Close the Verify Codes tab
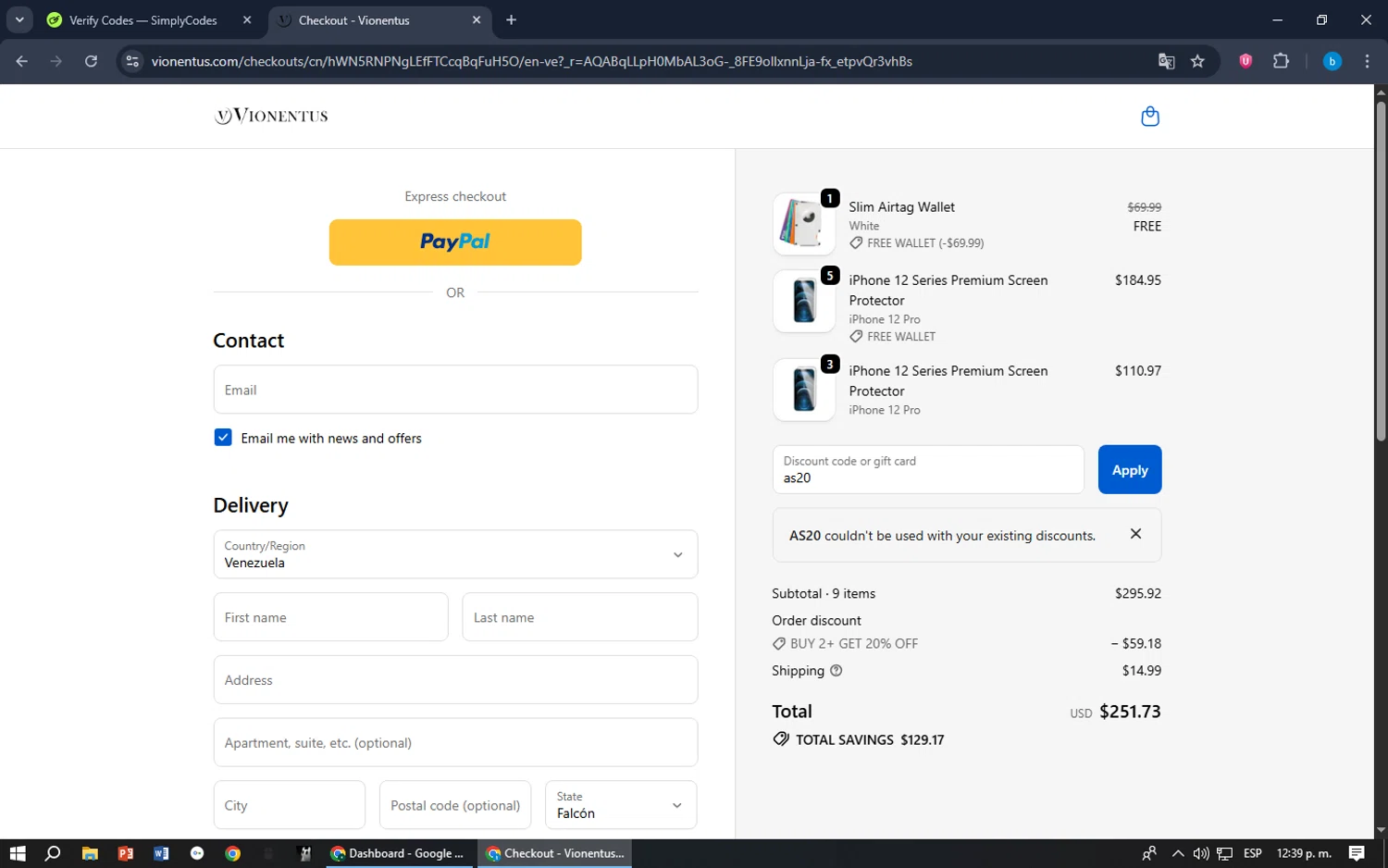 pos(247,19)
